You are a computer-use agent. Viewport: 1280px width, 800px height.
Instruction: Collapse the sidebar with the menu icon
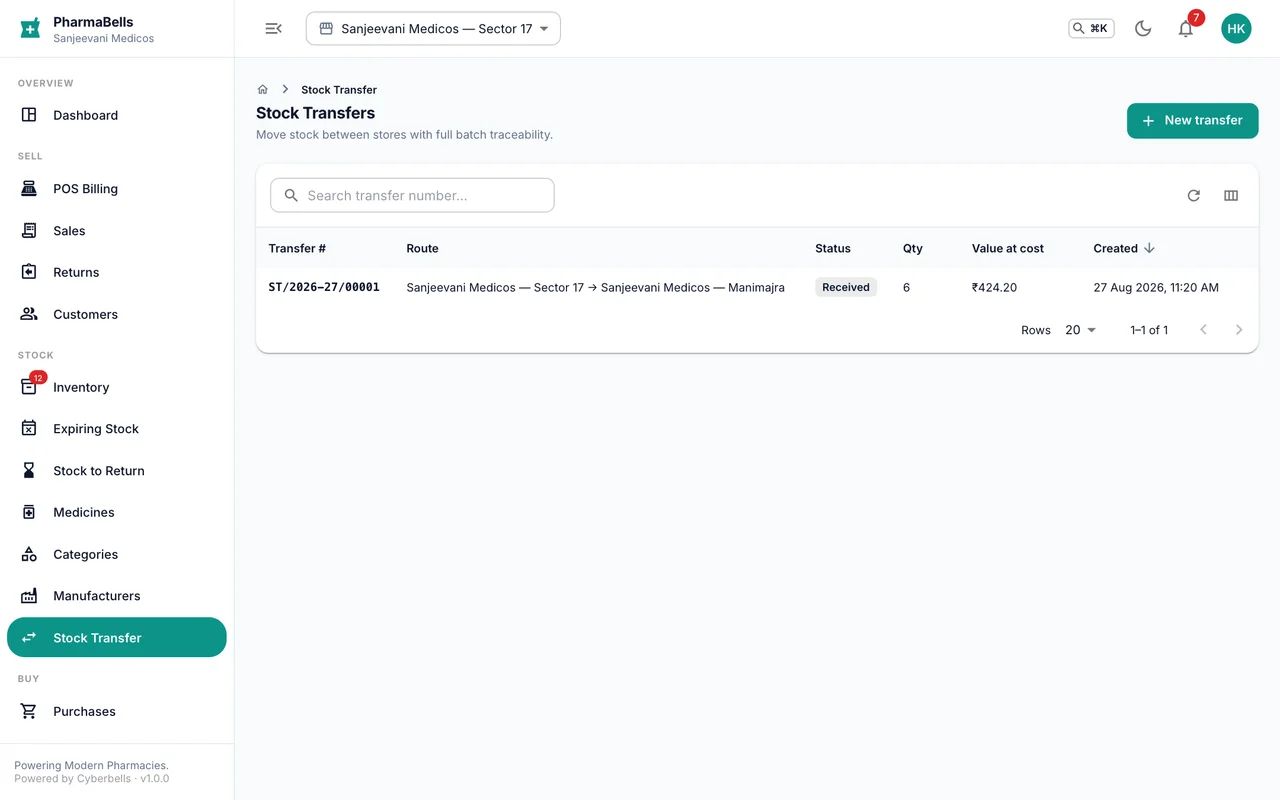pos(273,29)
